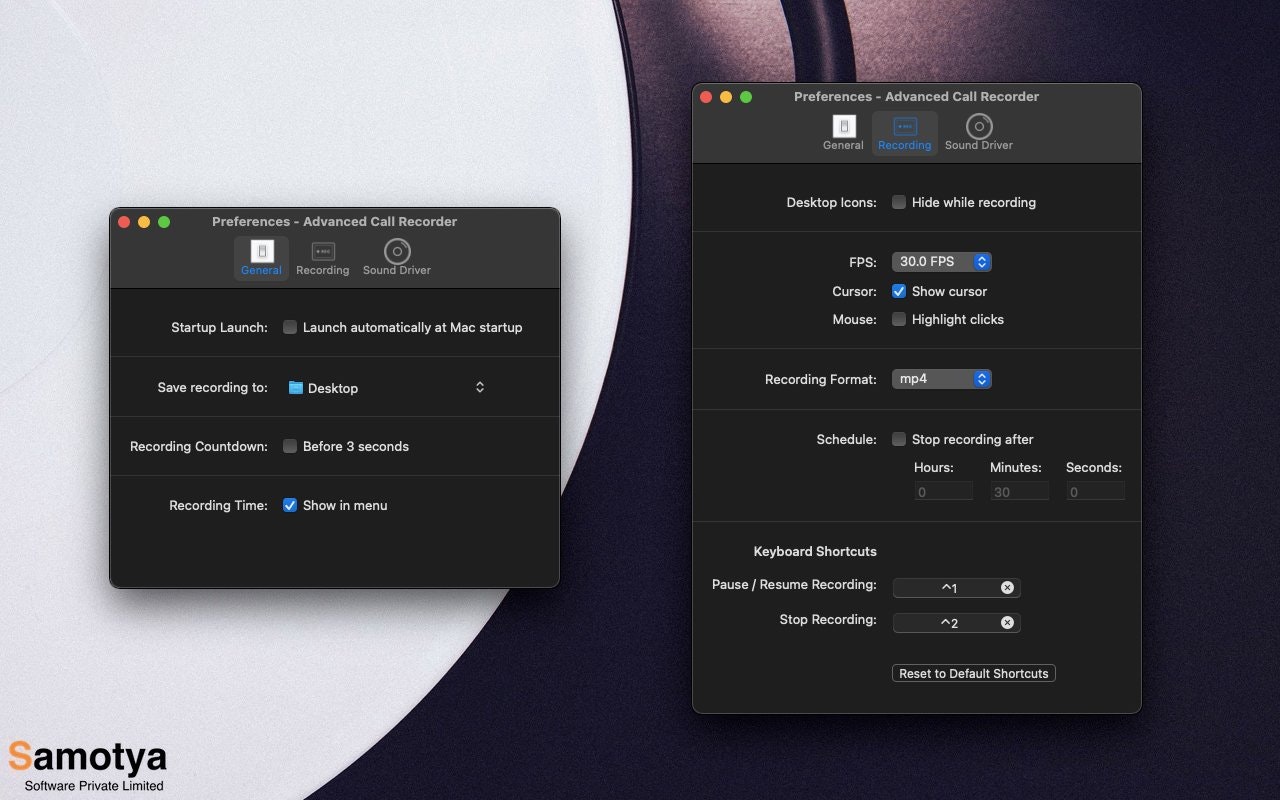Screen dimensions: 1280x800
Task: Click the Minutes input field showing 30
Action: pos(1019,490)
